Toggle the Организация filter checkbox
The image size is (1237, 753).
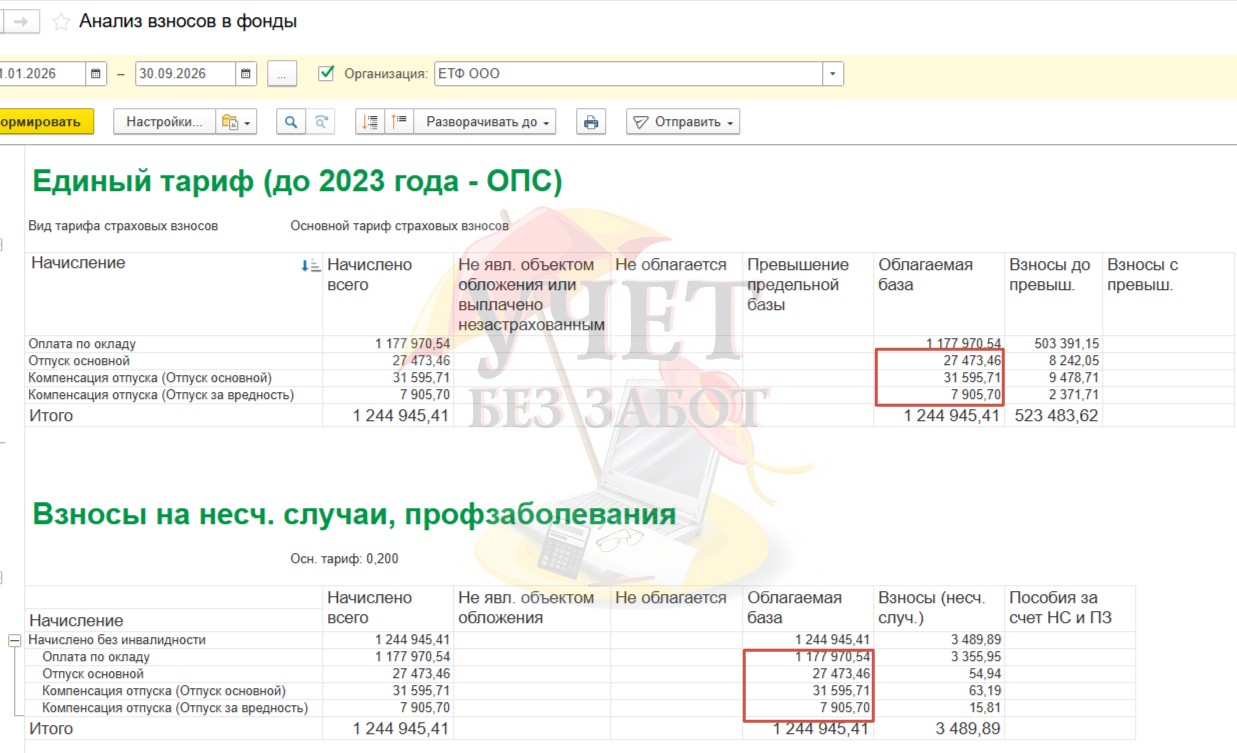click(x=325, y=73)
